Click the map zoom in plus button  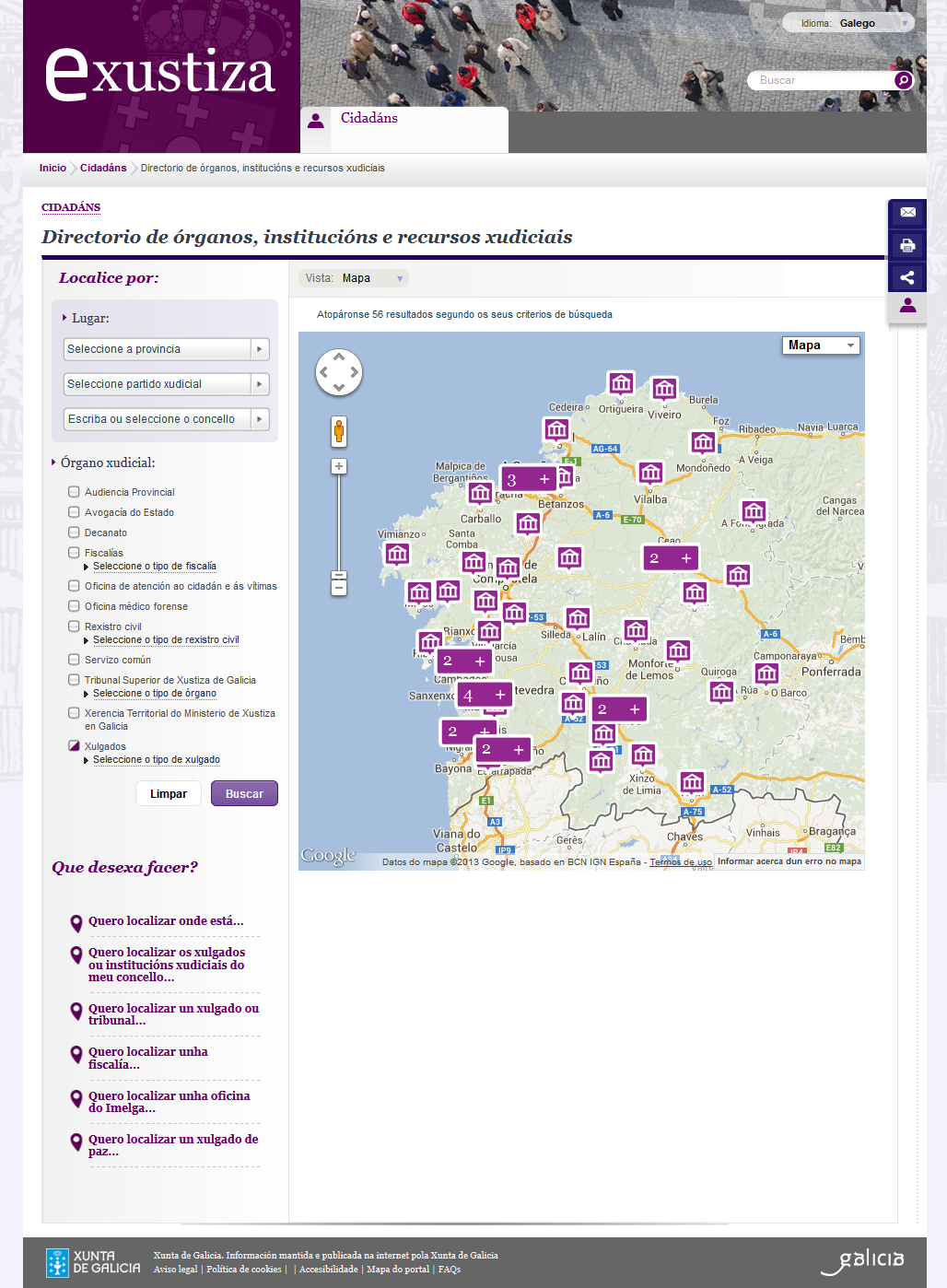coord(339,466)
